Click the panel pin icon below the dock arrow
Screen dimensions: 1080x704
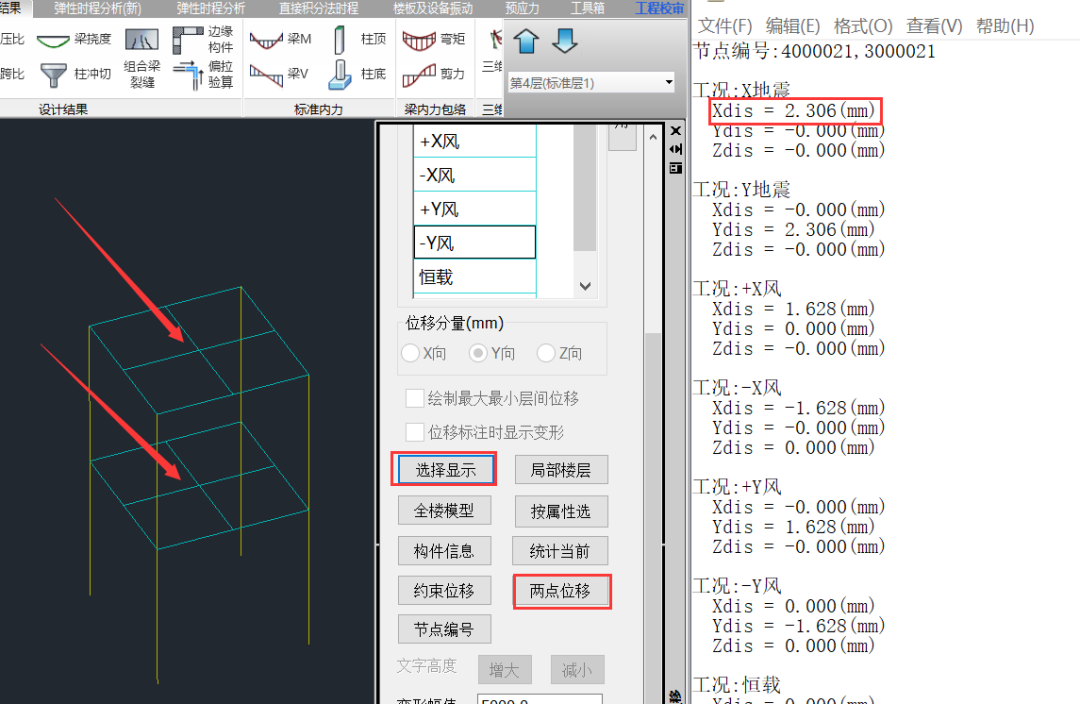point(676,168)
